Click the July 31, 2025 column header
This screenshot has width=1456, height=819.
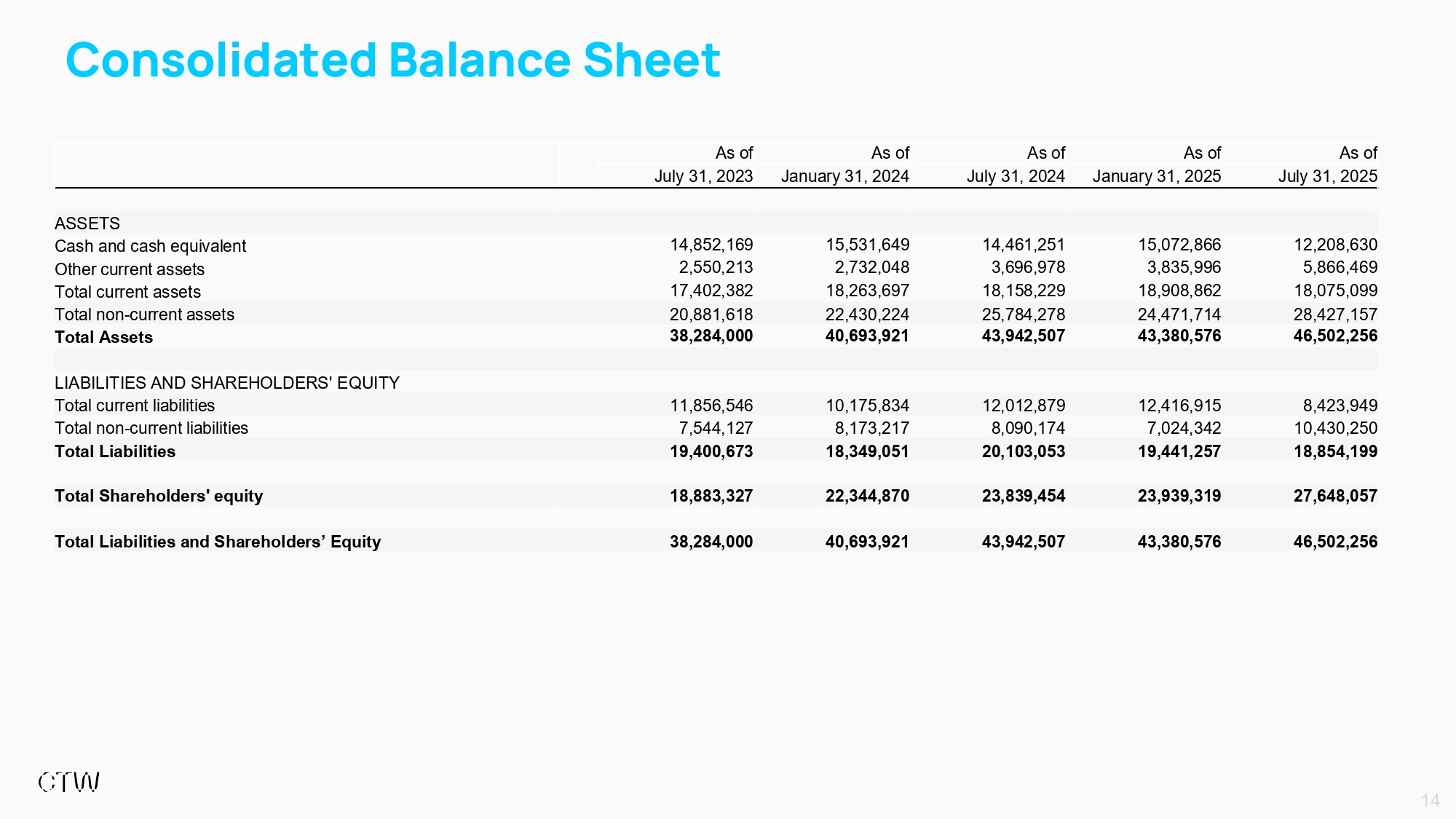pos(1327,176)
